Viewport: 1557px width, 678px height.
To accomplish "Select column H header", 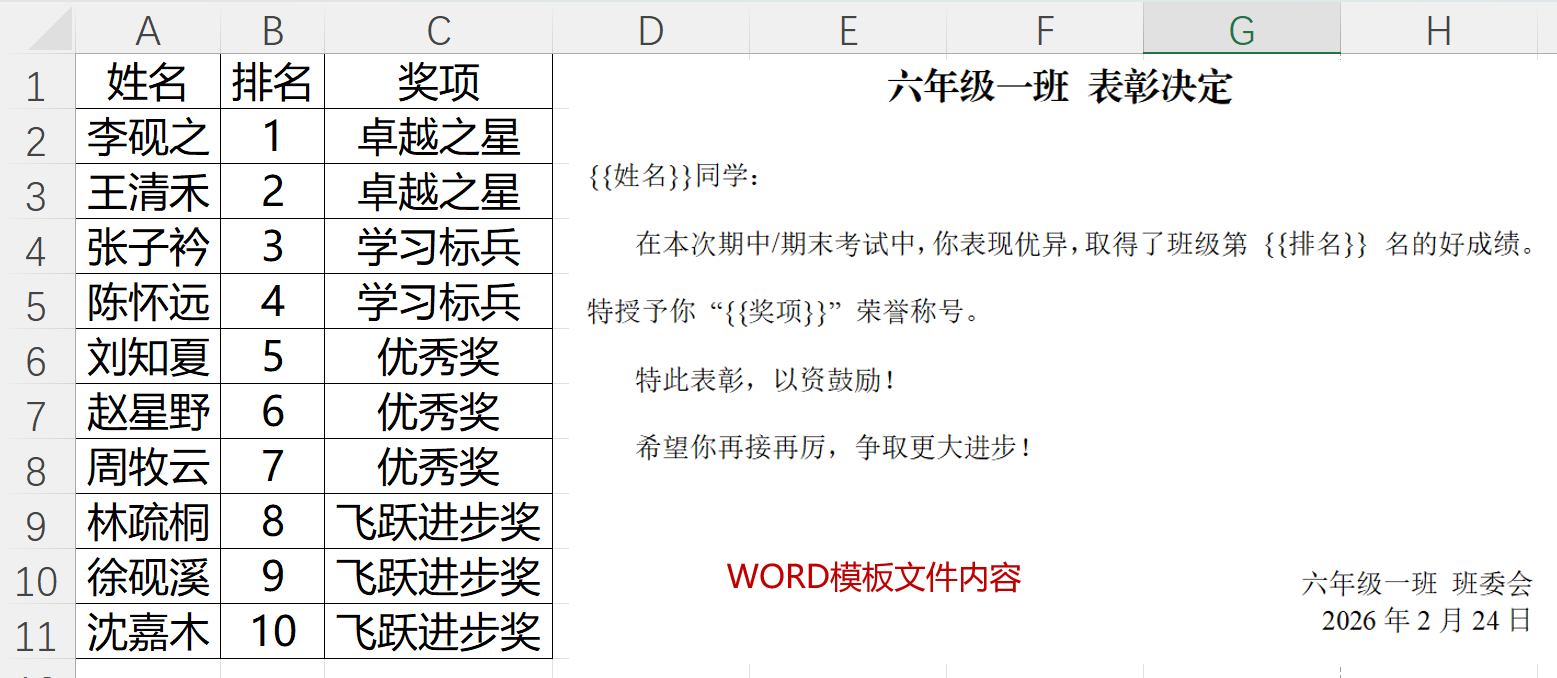I will pos(1438,31).
